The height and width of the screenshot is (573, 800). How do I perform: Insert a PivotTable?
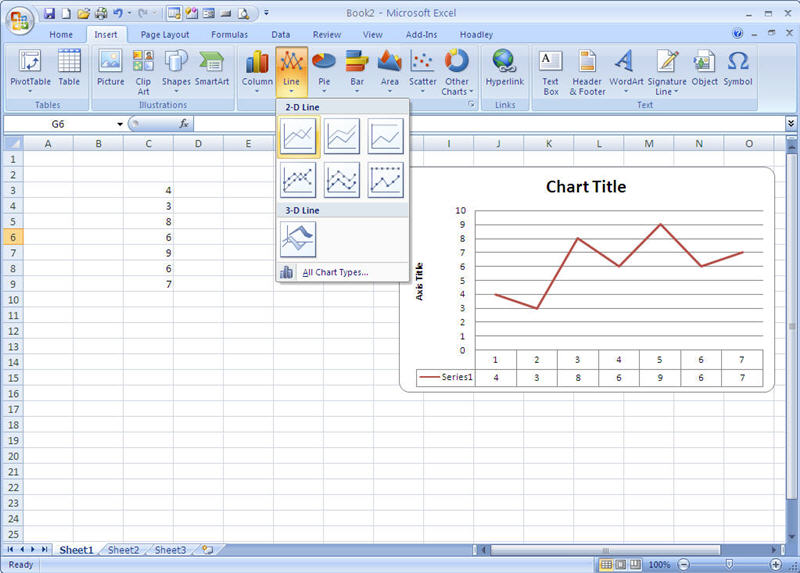(x=30, y=71)
